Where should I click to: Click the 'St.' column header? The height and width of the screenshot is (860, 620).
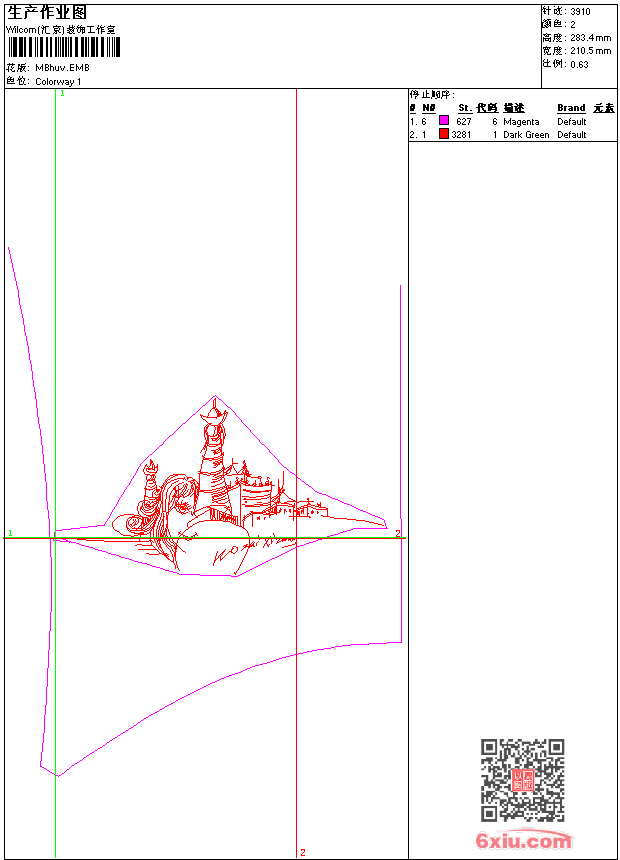coord(465,108)
